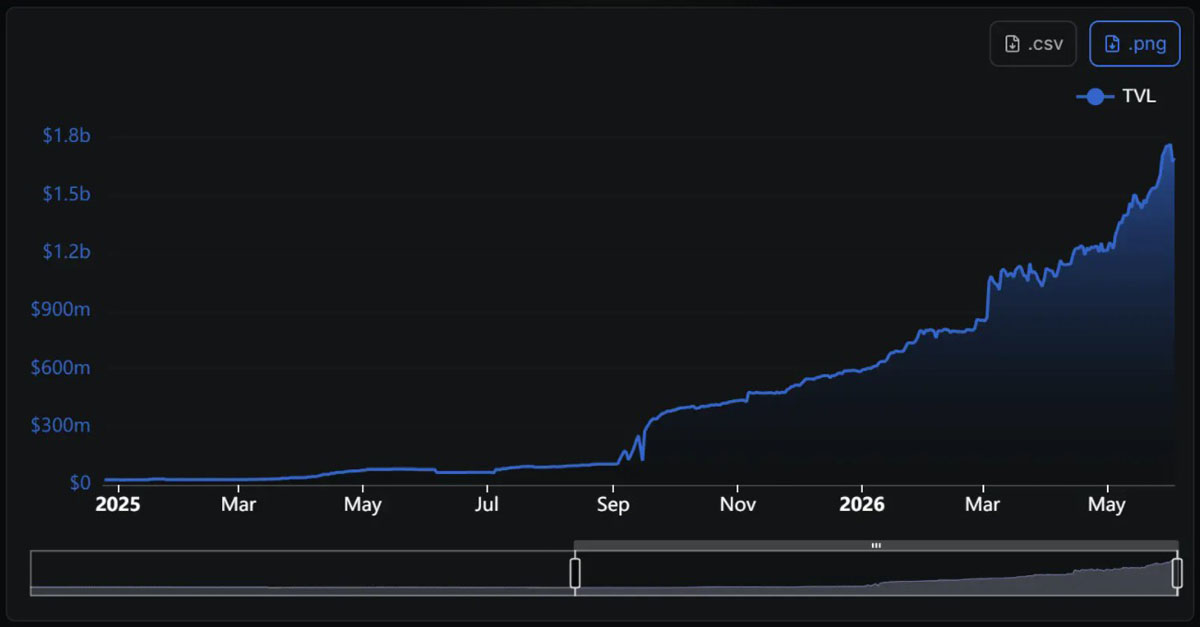
Task: Click the download icon inside the .csv button
Action: (x=1012, y=44)
